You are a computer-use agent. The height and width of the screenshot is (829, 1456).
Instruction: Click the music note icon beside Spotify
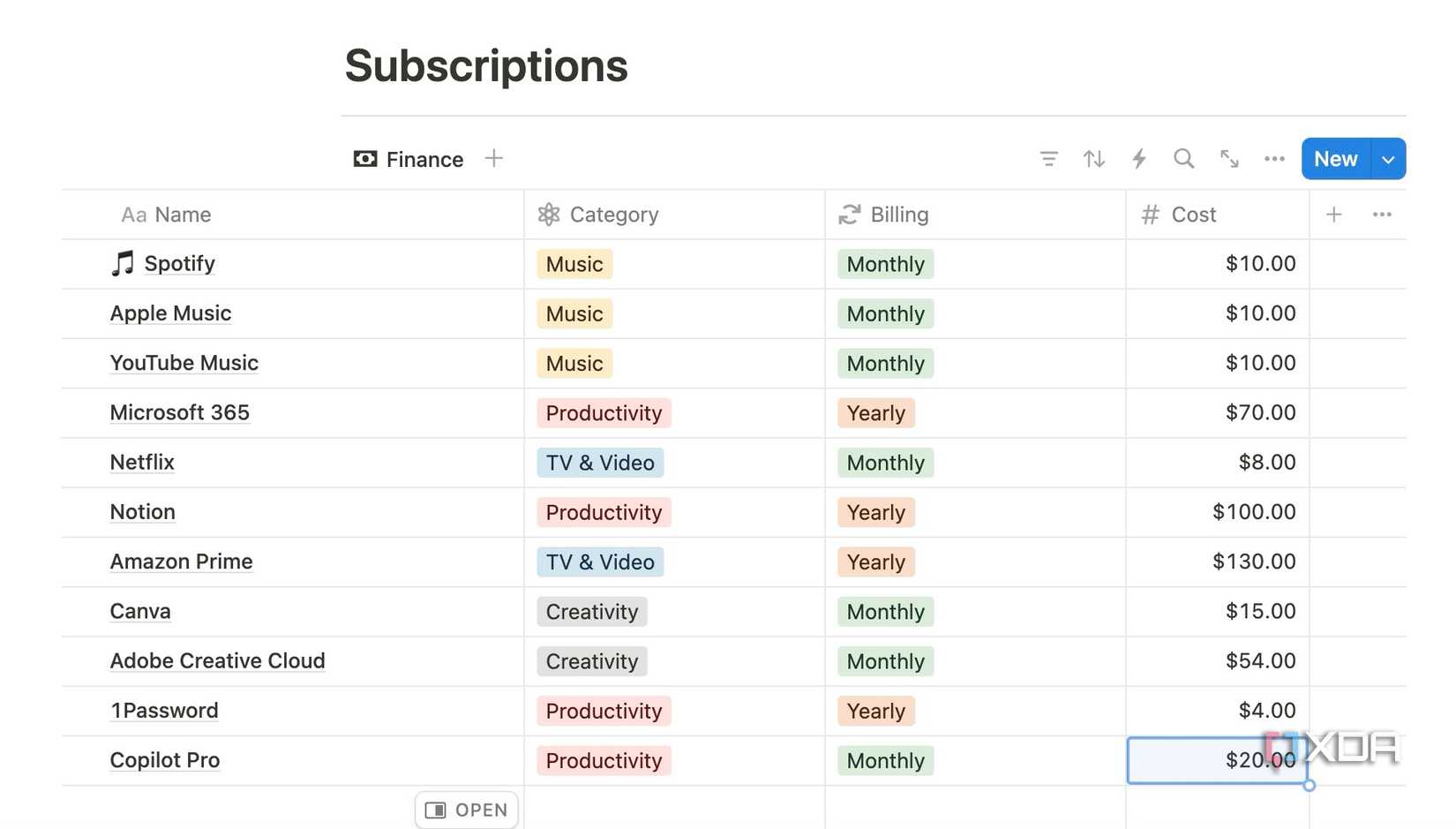(x=122, y=262)
